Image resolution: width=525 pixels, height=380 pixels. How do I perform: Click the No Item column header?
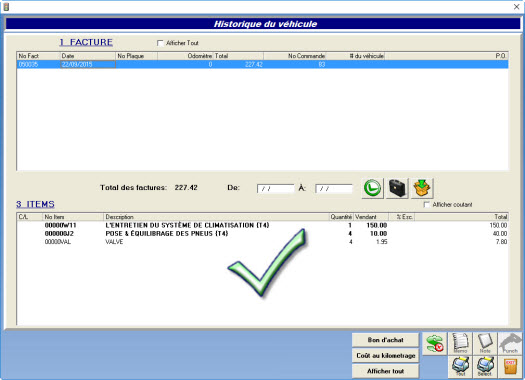coord(73,217)
